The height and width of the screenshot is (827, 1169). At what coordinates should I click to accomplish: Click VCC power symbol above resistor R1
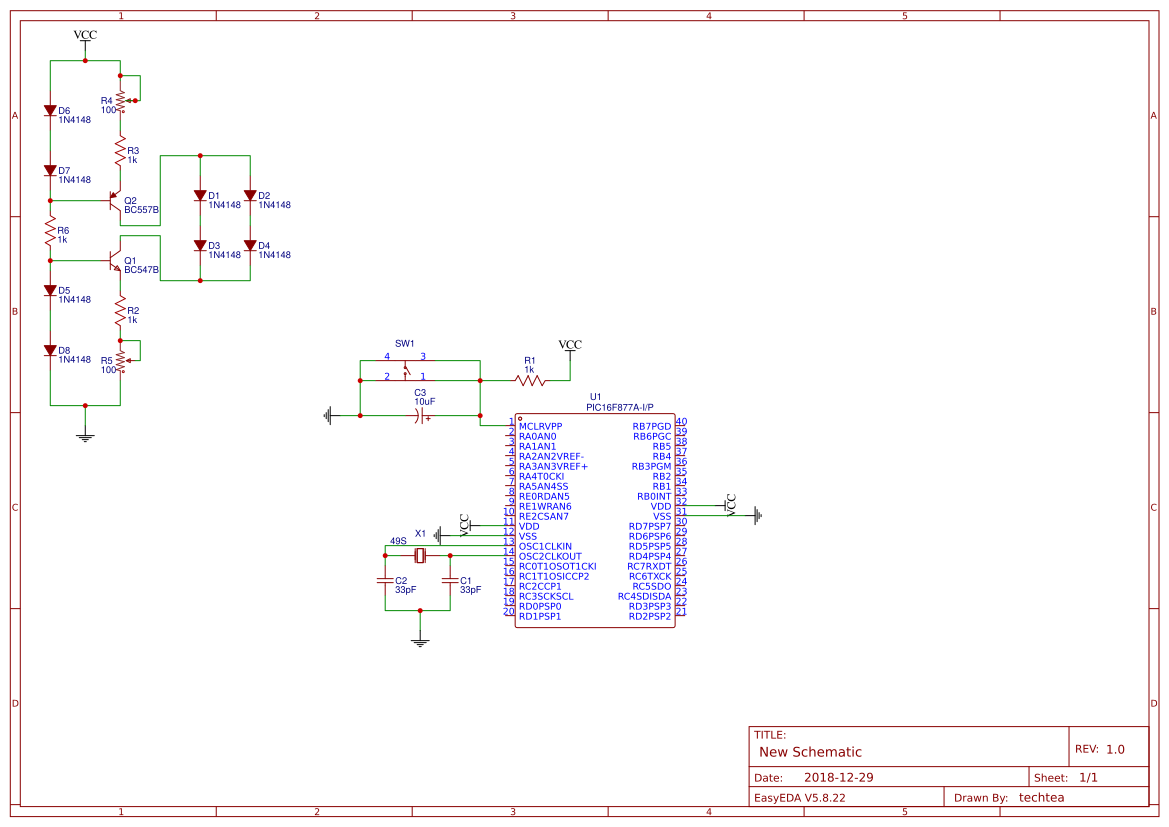[570, 347]
